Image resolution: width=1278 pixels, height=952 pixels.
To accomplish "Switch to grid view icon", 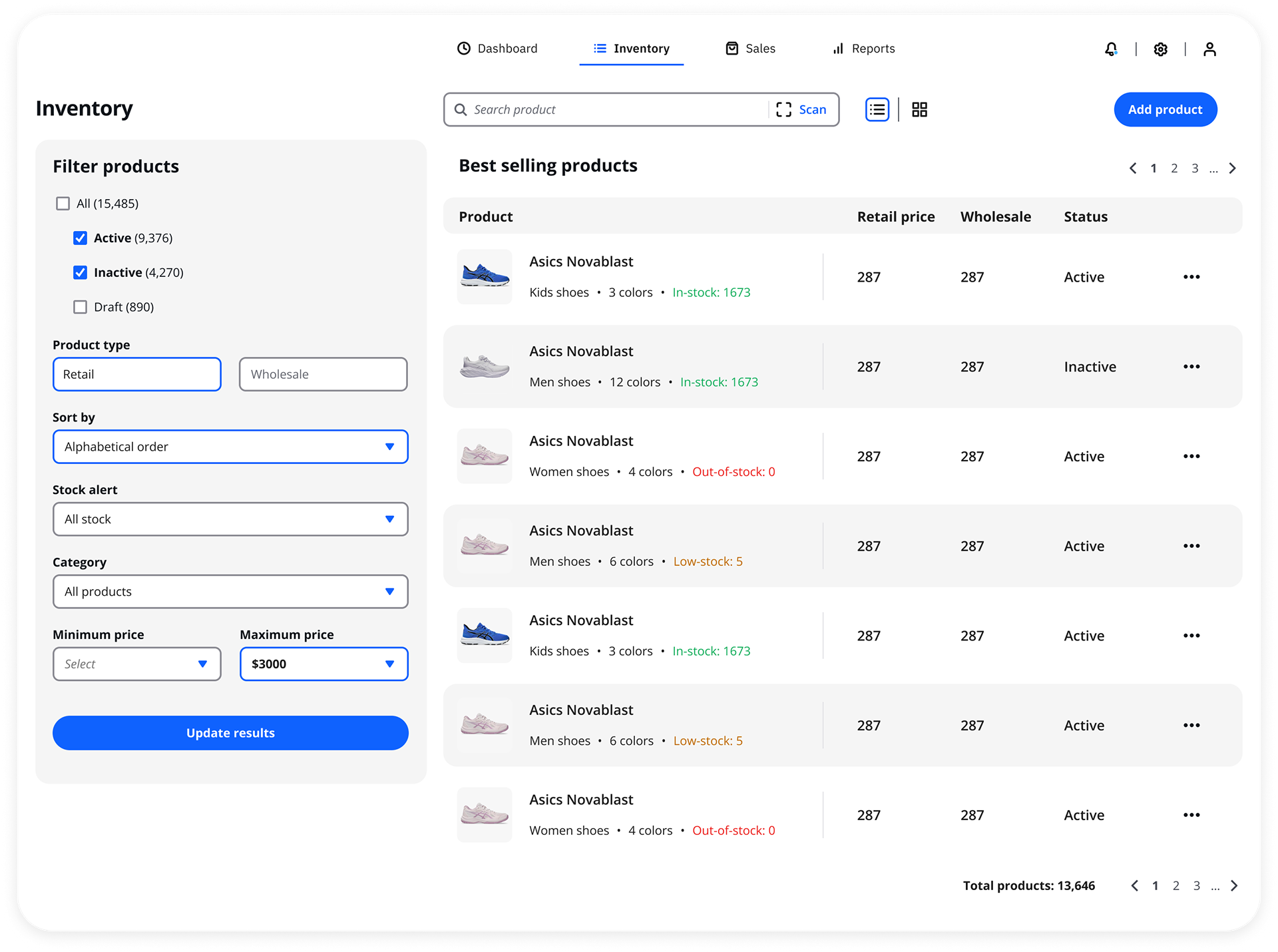I will pyautogui.click(x=919, y=109).
